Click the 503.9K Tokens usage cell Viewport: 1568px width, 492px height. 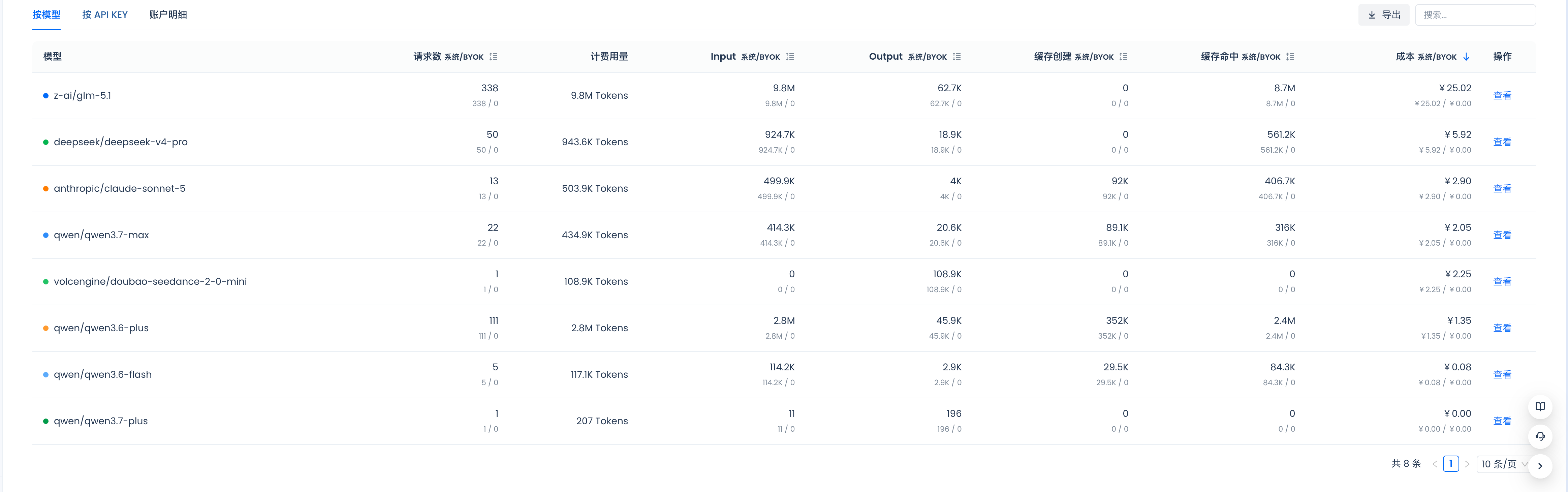pyautogui.click(x=595, y=189)
